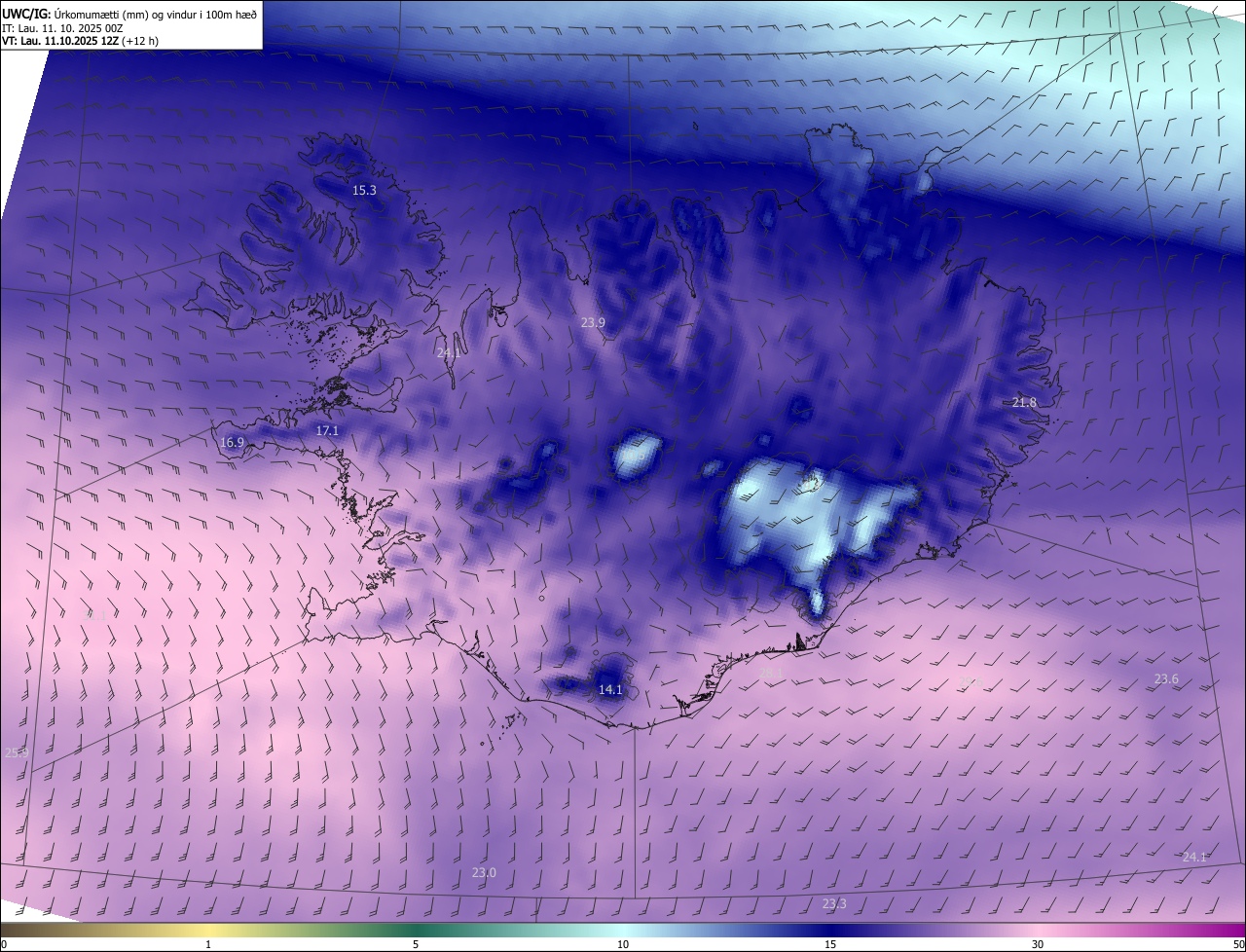Image resolution: width=1246 pixels, height=952 pixels.
Task: Click the initial time line 'IT: Lau. 11. 10. 2025 00Z'
Action: click(62, 27)
